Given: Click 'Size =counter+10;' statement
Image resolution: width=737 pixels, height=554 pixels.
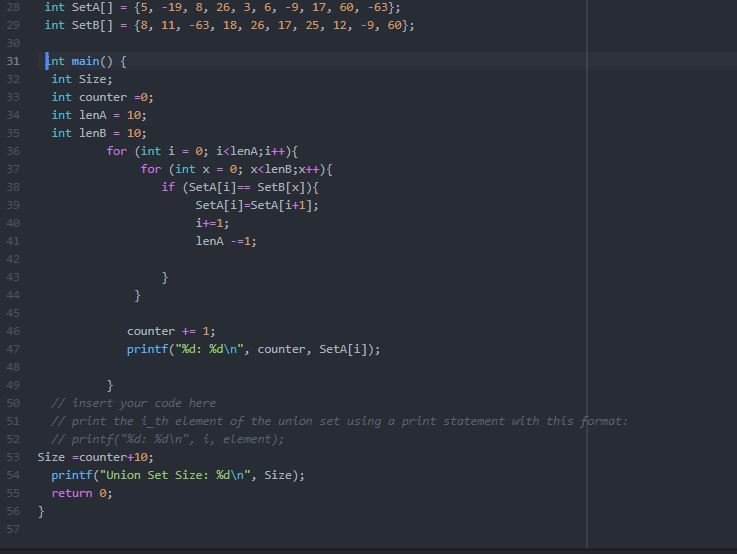Looking at the screenshot, I should (95, 457).
